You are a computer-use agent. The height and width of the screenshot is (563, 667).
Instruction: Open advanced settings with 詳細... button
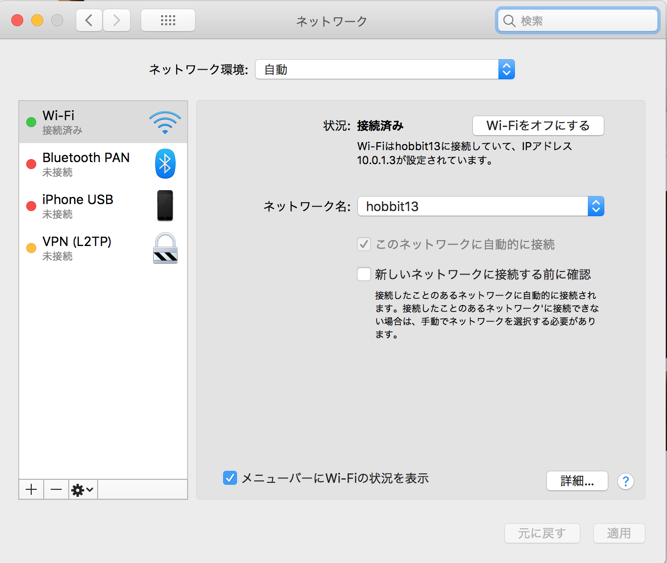tap(577, 481)
